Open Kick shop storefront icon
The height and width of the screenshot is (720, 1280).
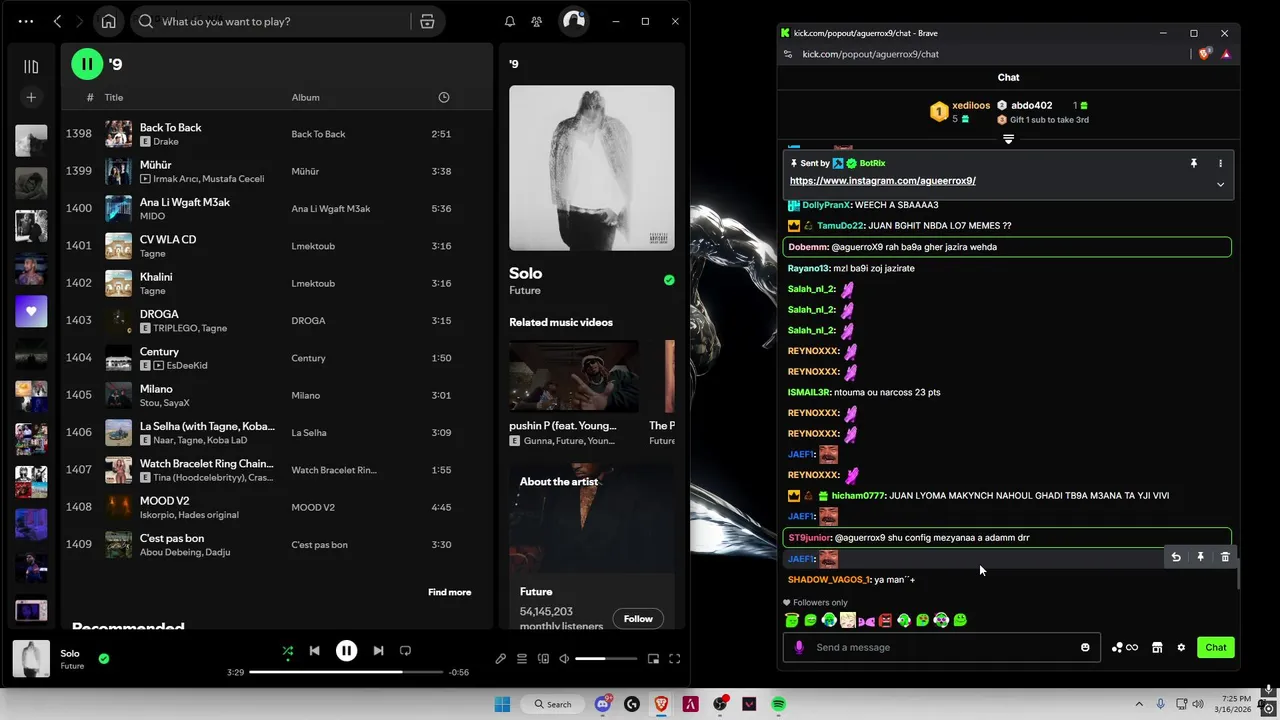[x=1157, y=647]
